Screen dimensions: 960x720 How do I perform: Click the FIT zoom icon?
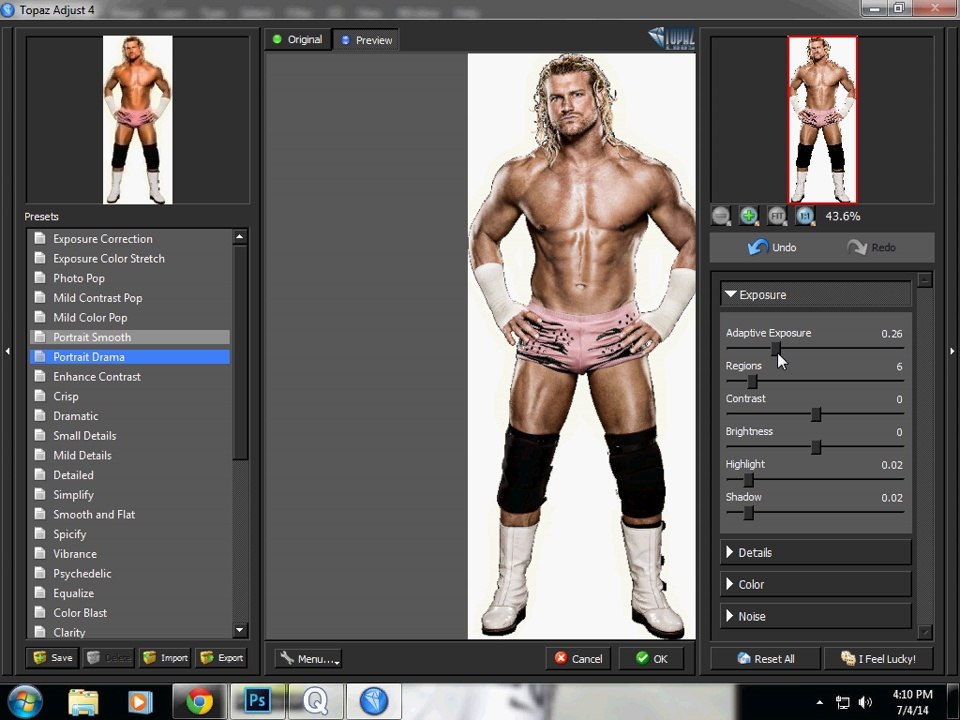[777, 216]
